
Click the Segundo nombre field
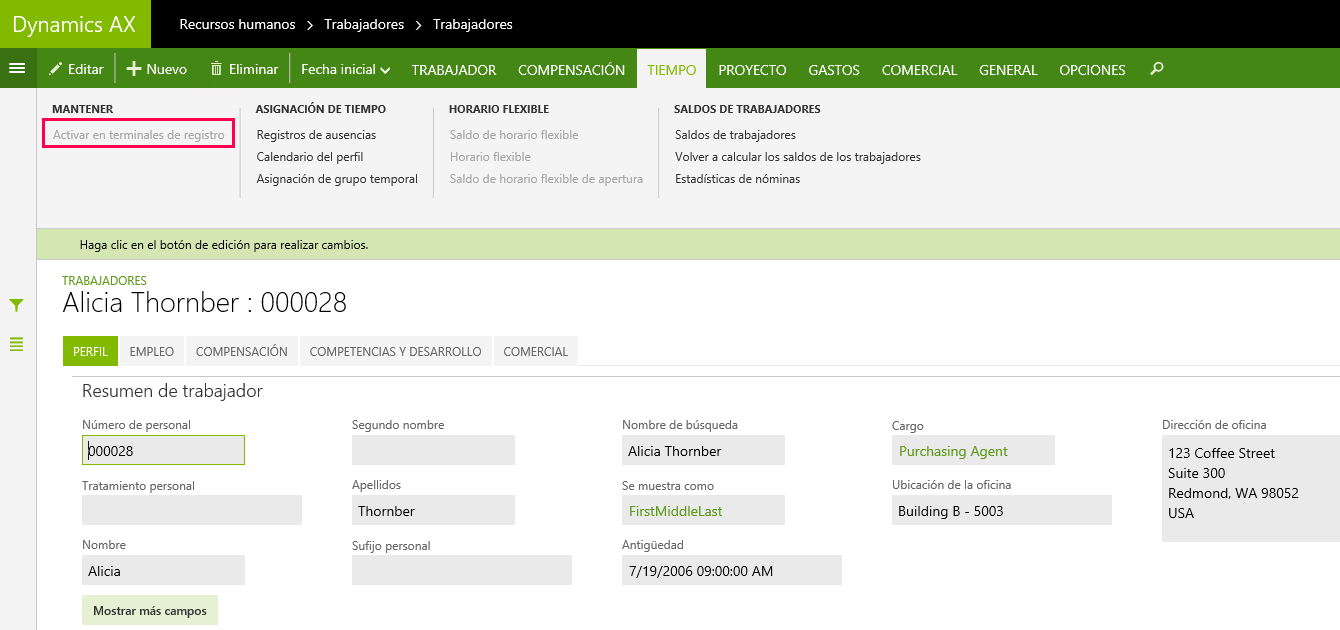[433, 450]
